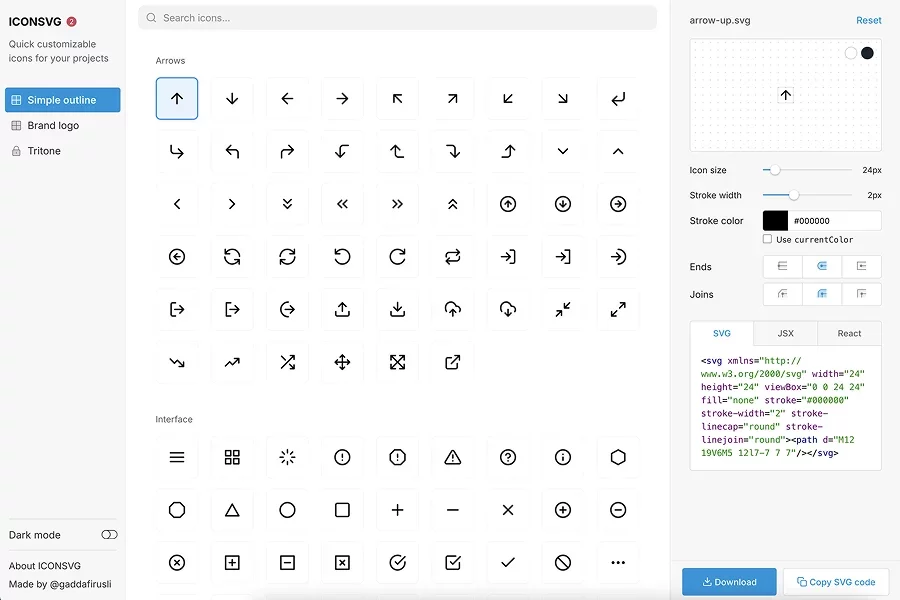Select the arrow-down icon
This screenshot has width=900, height=600.
click(232, 98)
